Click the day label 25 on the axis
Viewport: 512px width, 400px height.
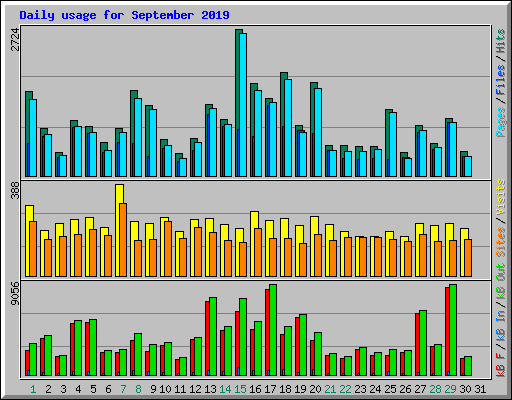pos(390,389)
